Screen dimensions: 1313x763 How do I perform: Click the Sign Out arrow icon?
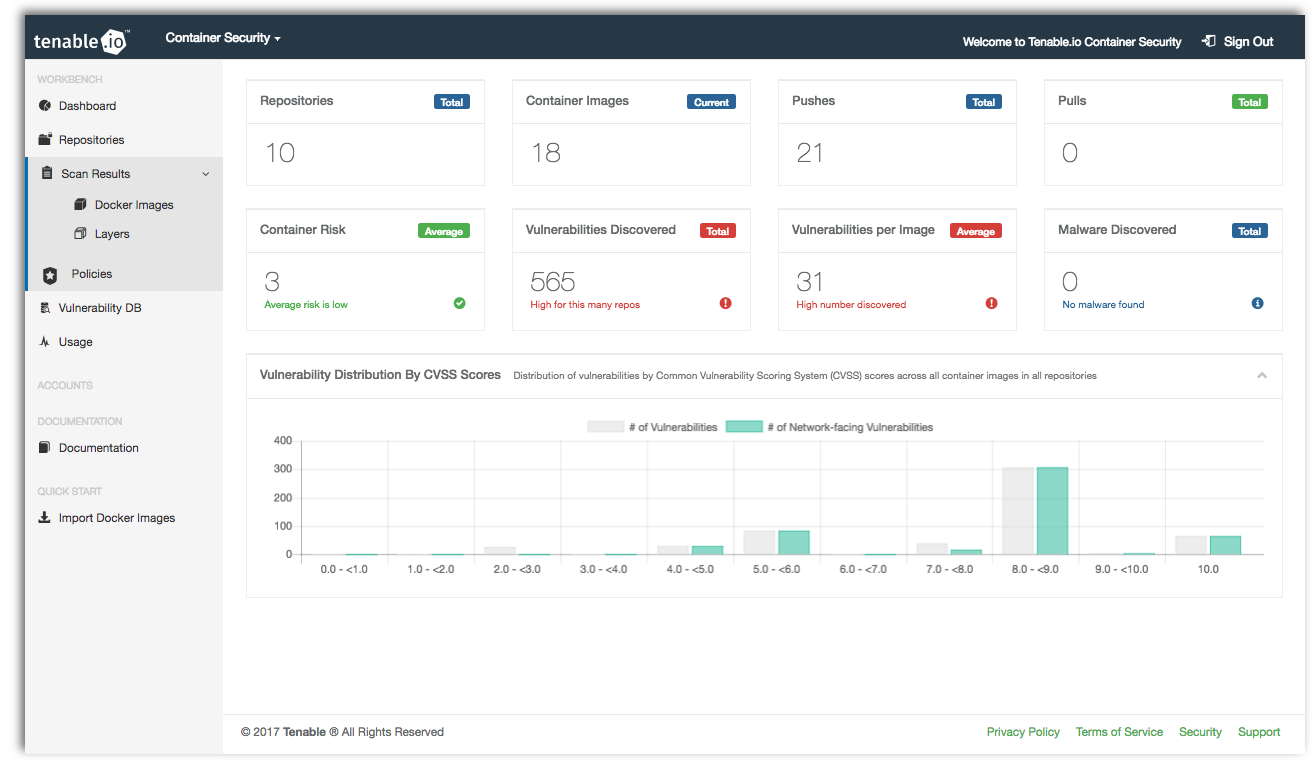click(1209, 41)
